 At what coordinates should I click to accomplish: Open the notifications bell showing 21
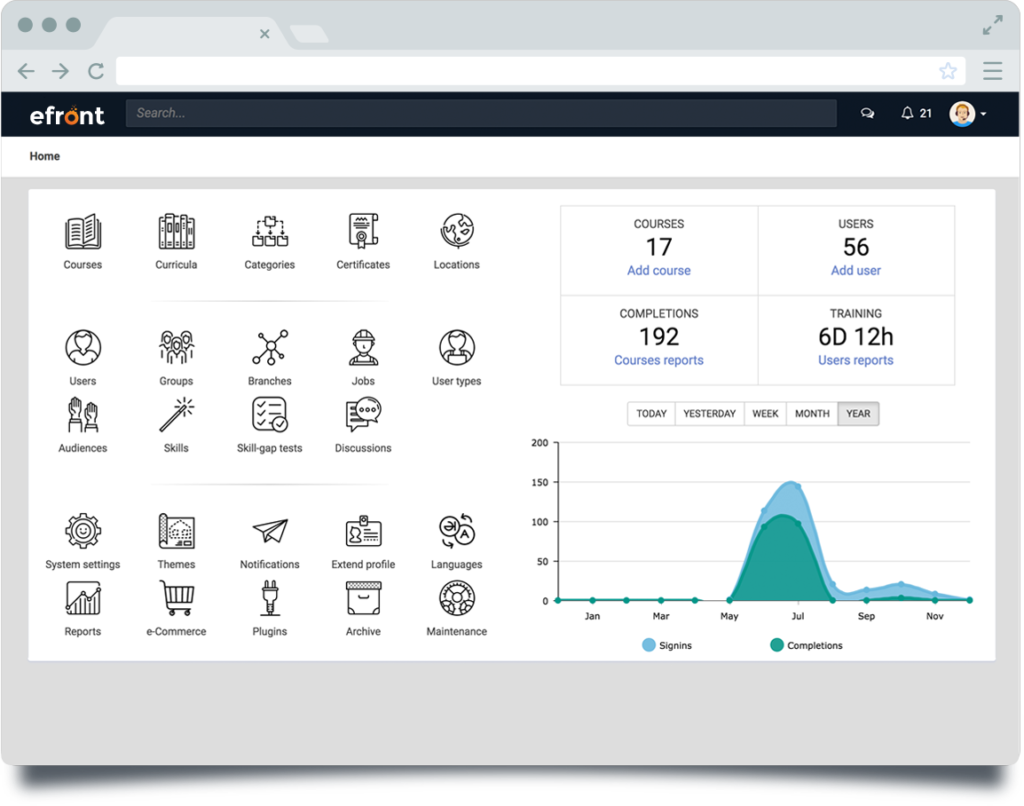(x=915, y=114)
